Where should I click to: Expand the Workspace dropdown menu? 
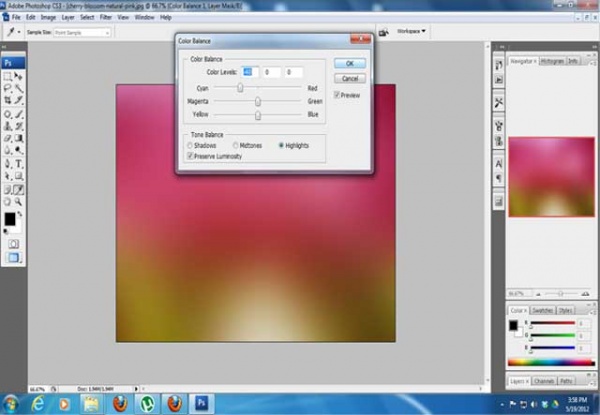click(410, 31)
